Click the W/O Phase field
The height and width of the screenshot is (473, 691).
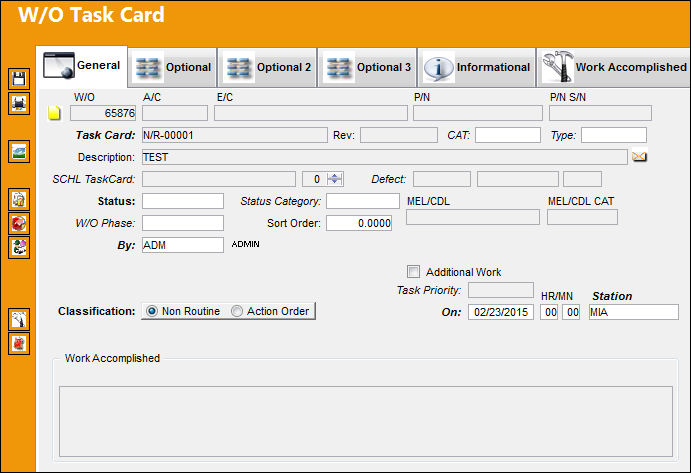click(183, 223)
